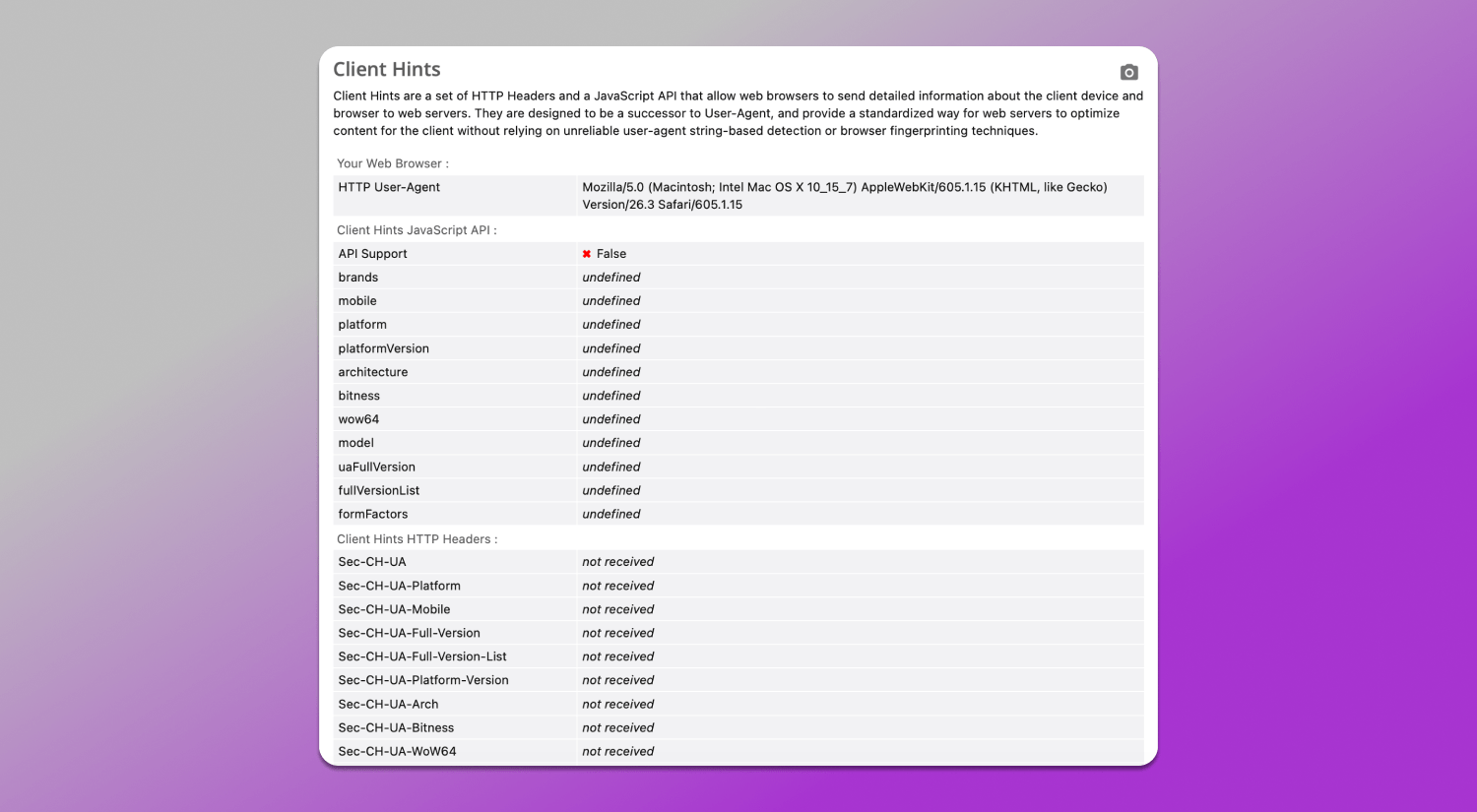Click the red X beside False
The height and width of the screenshot is (812, 1477).
point(587,254)
